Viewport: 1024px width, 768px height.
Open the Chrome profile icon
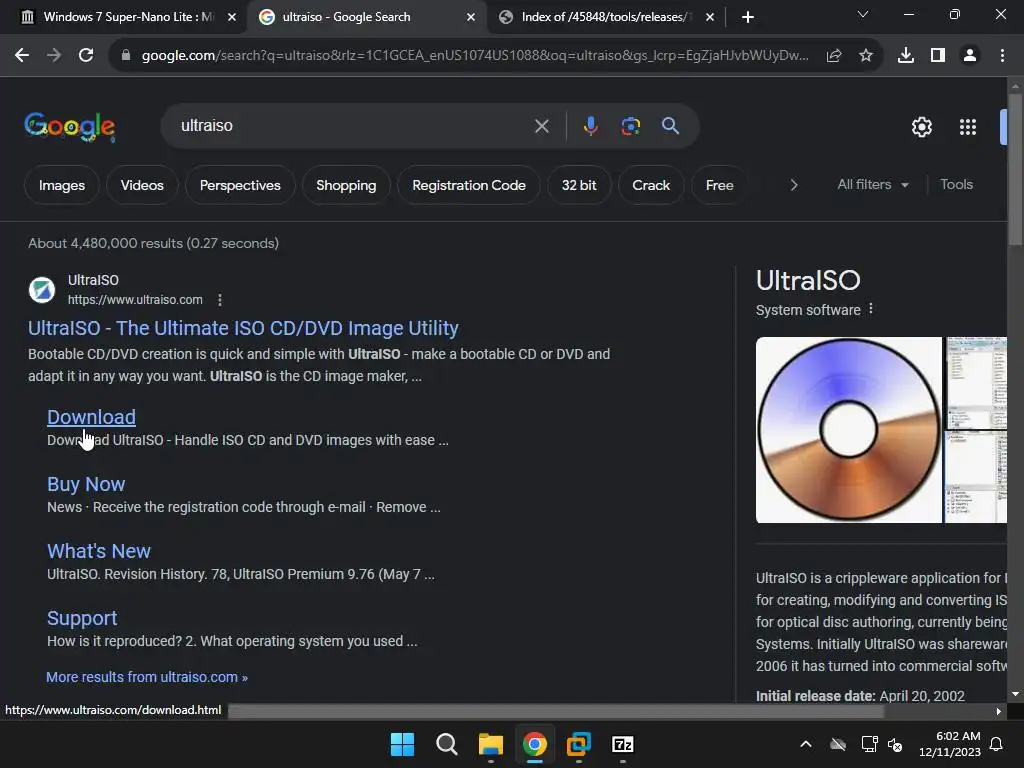coord(970,56)
